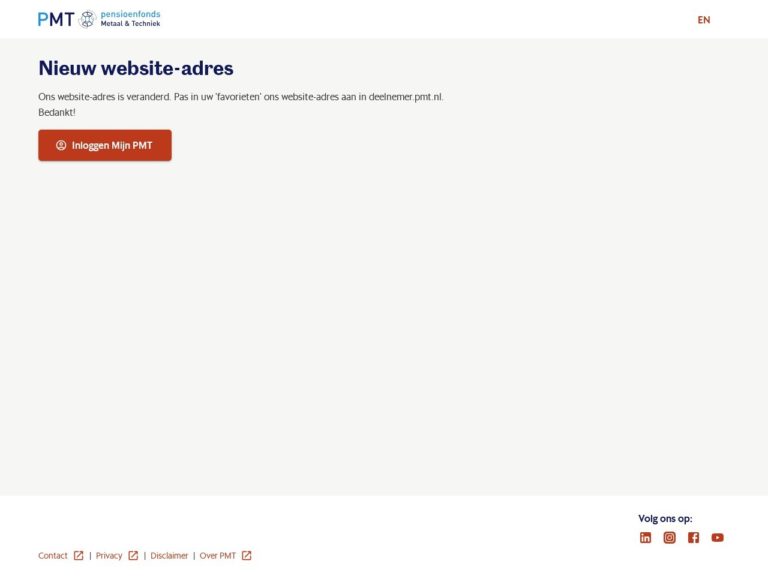
Task: Open the Disclaimer footer link
Action: (x=169, y=555)
